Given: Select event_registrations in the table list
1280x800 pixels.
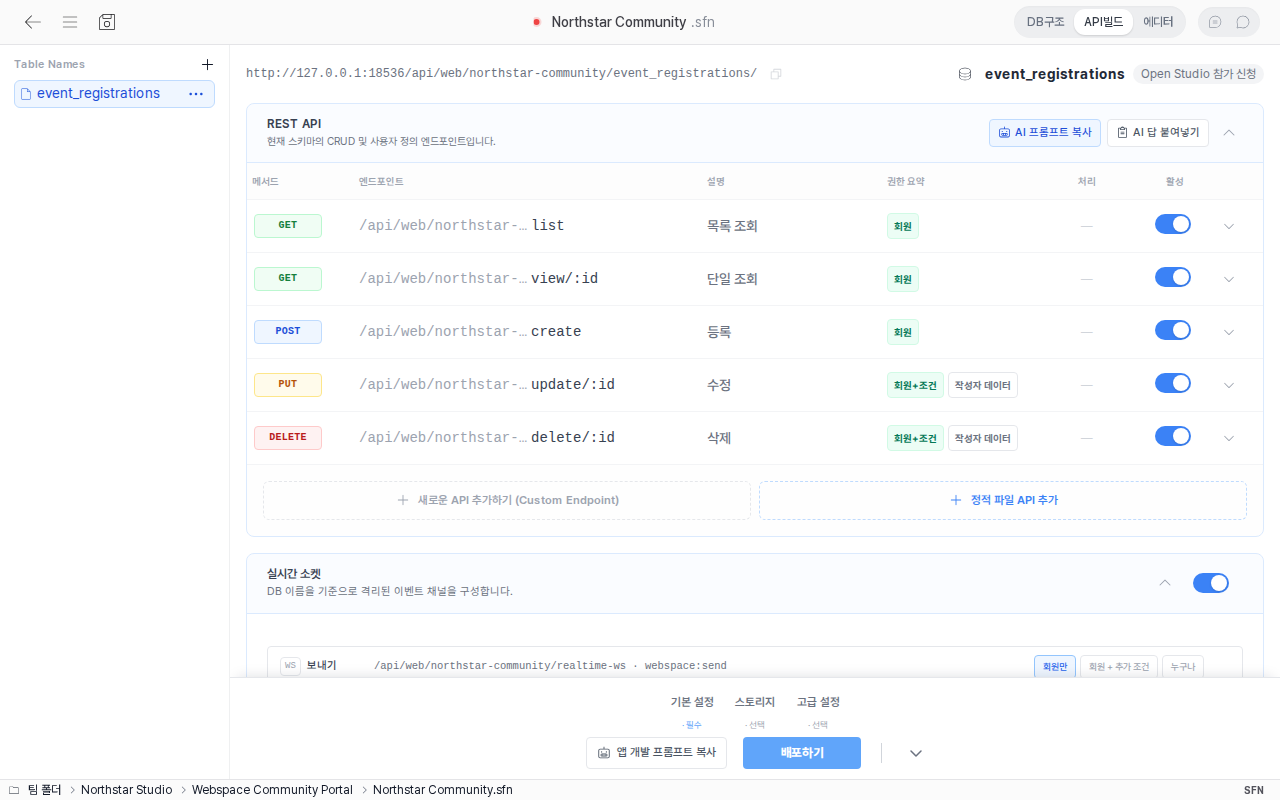Looking at the screenshot, I should [114, 94].
